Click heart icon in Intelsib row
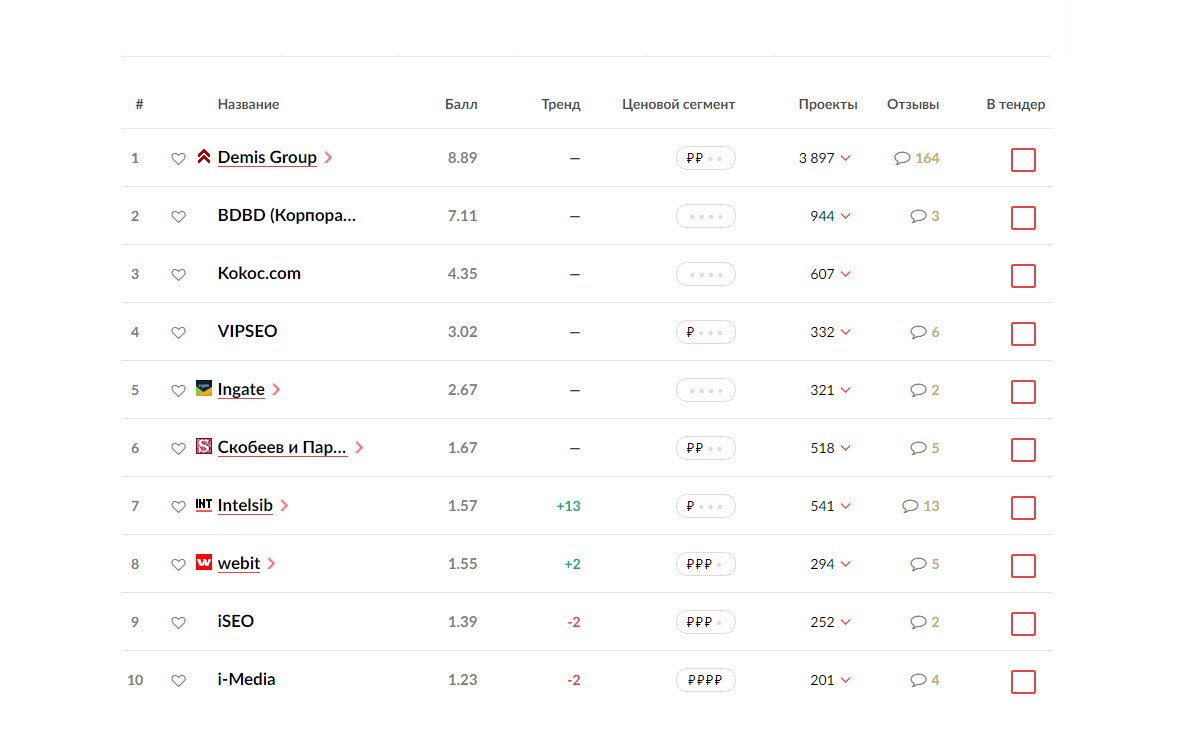The image size is (1200, 756). [x=178, y=506]
